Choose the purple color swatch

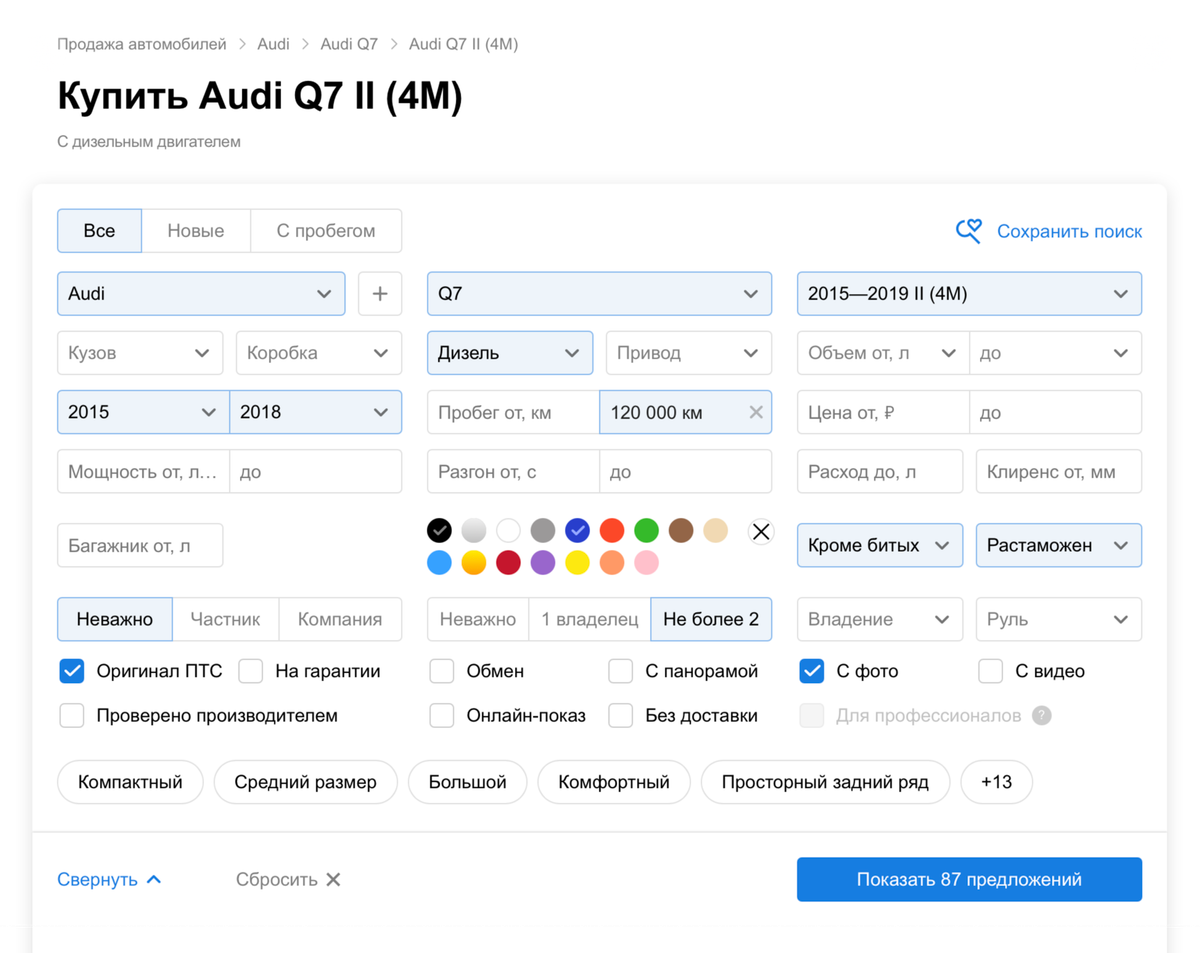tap(543, 563)
